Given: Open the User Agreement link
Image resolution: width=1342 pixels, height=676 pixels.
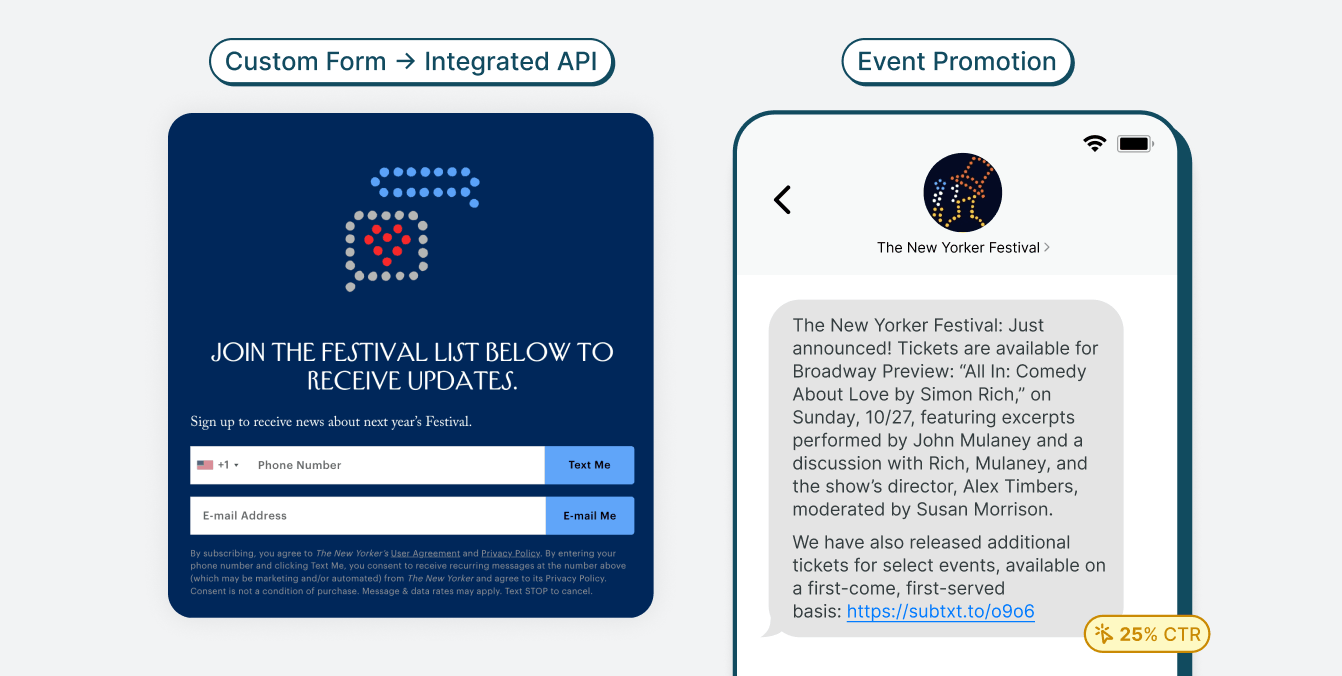Looking at the screenshot, I should point(428,553).
